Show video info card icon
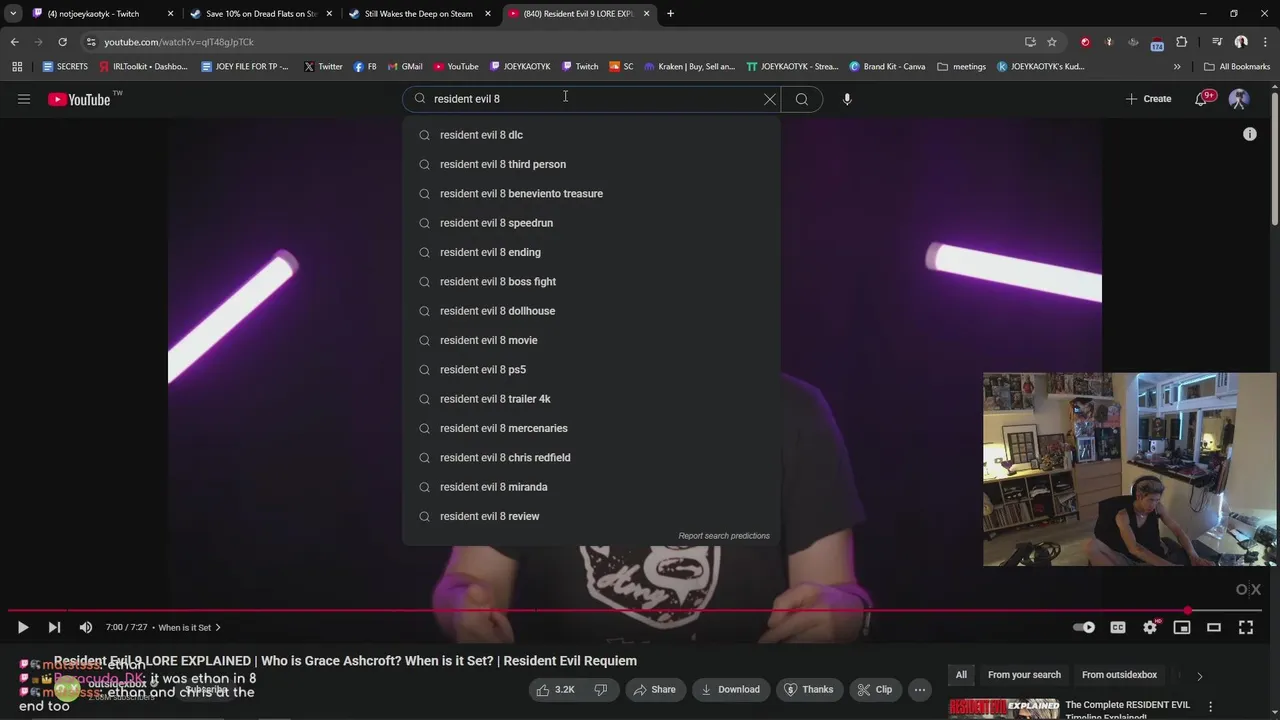The image size is (1280, 720). [x=1250, y=134]
